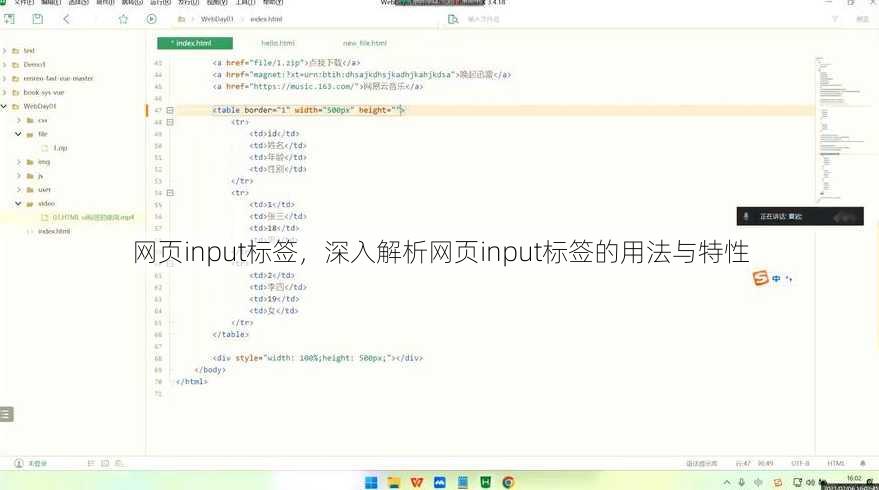Click the volume icon in the system tray
The height and width of the screenshot is (490, 879).
[811, 482]
